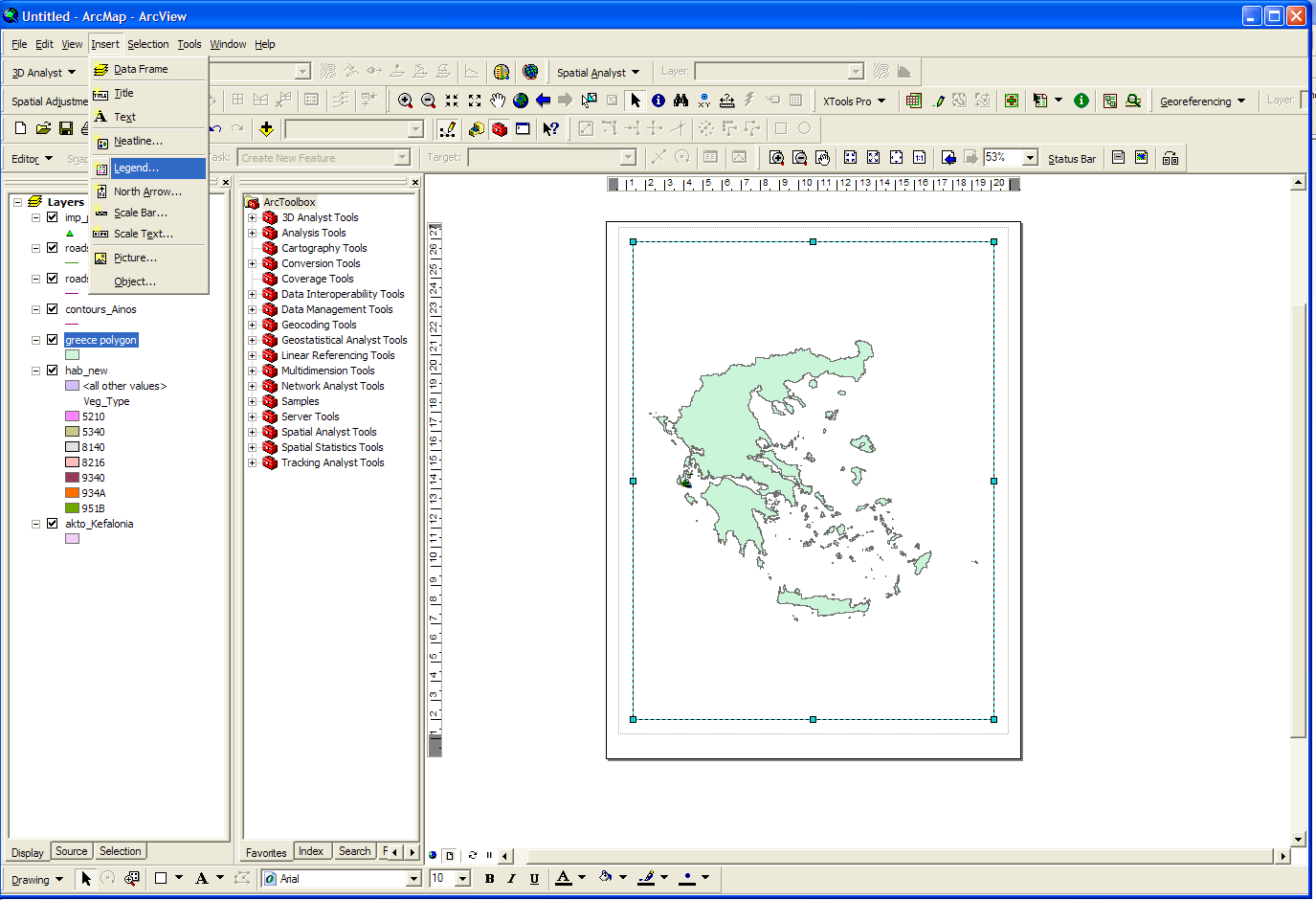Open the Editor dropdown menu

pyautogui.click(x=32, y=158)
